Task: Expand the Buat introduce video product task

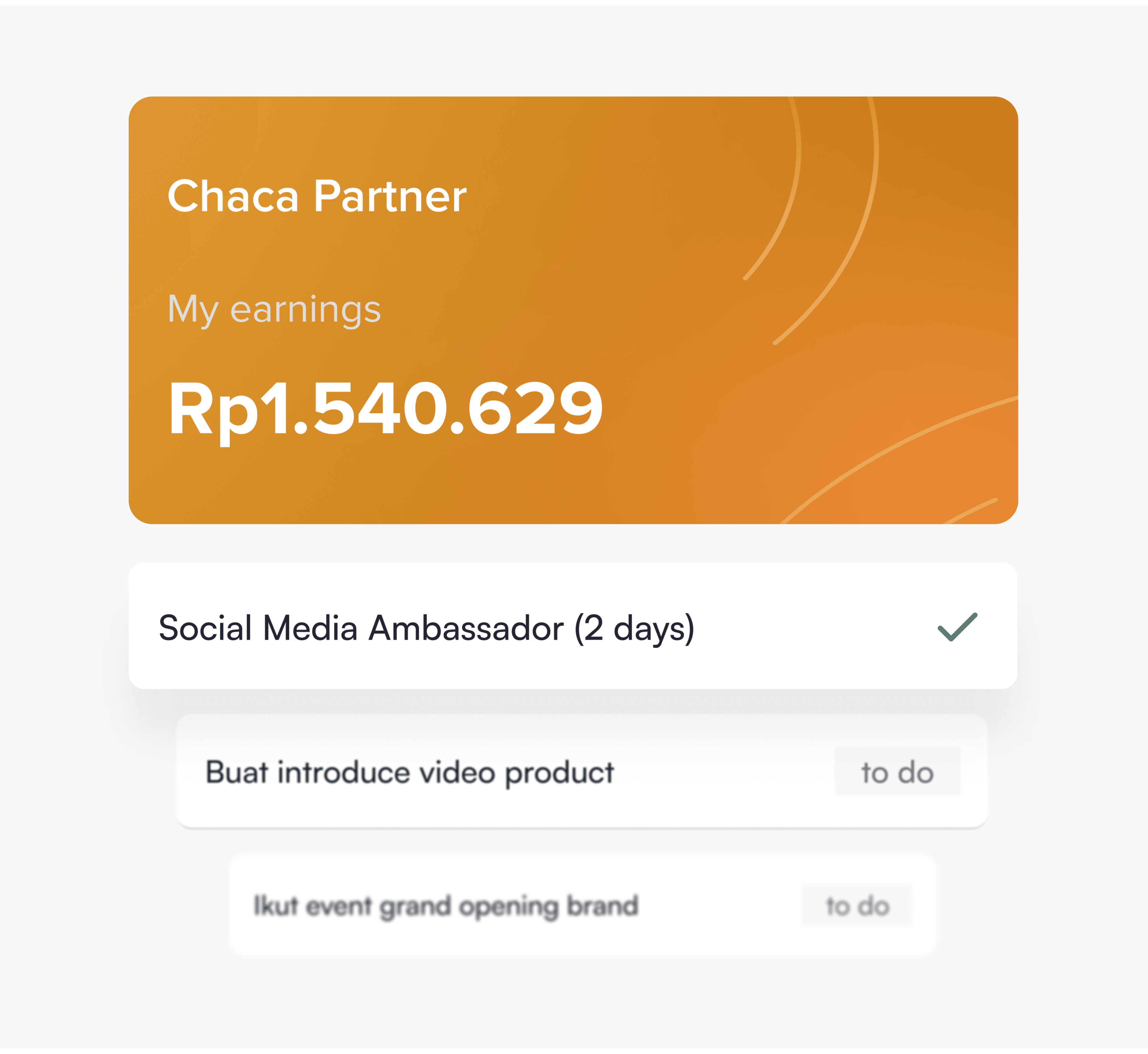Action: coord(582,771)
